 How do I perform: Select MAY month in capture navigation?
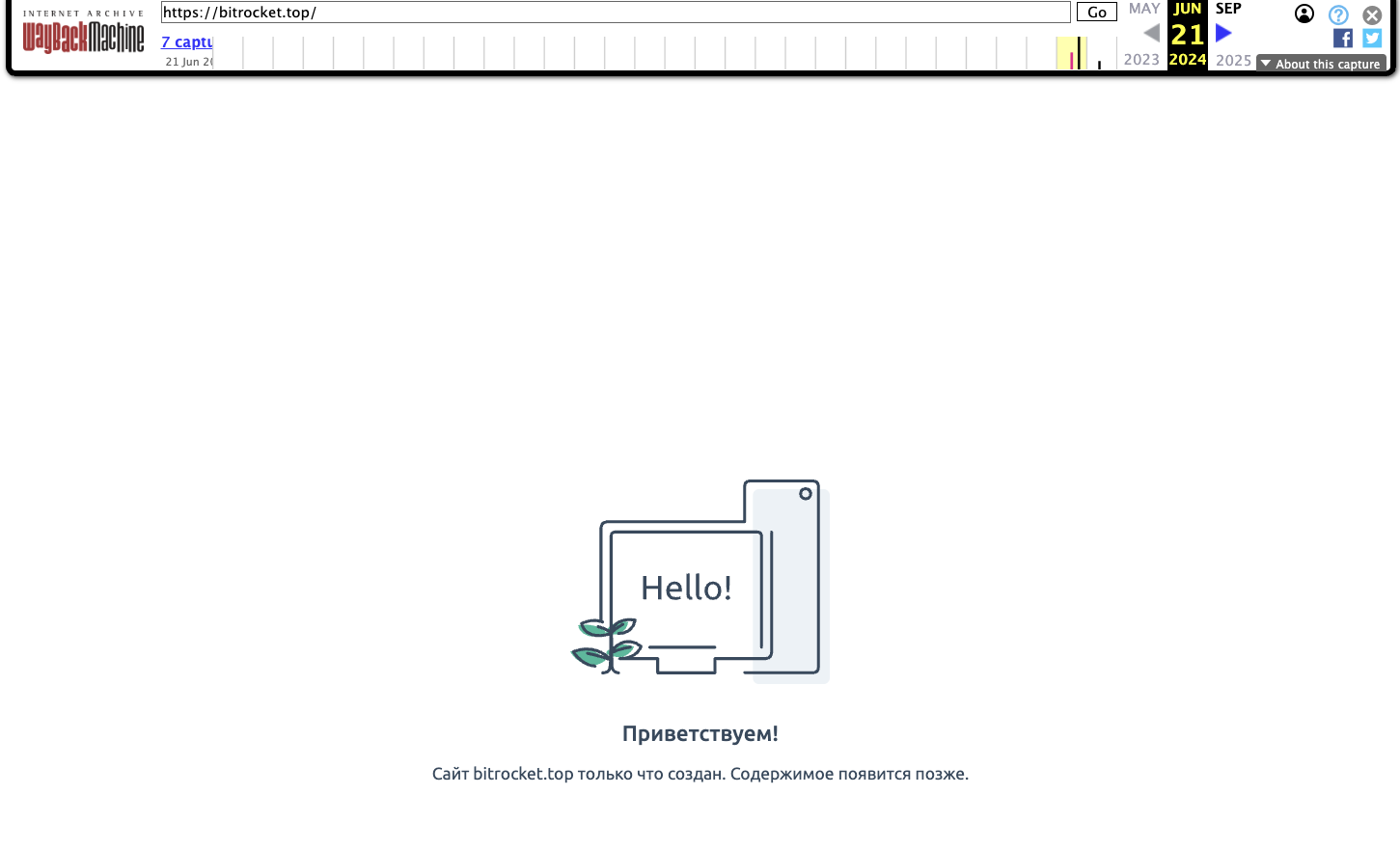(1144, 9)
